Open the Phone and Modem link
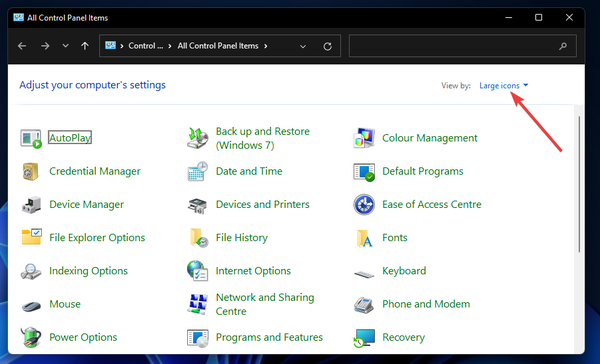Screen dimensions: 600x364 [426, 304]
